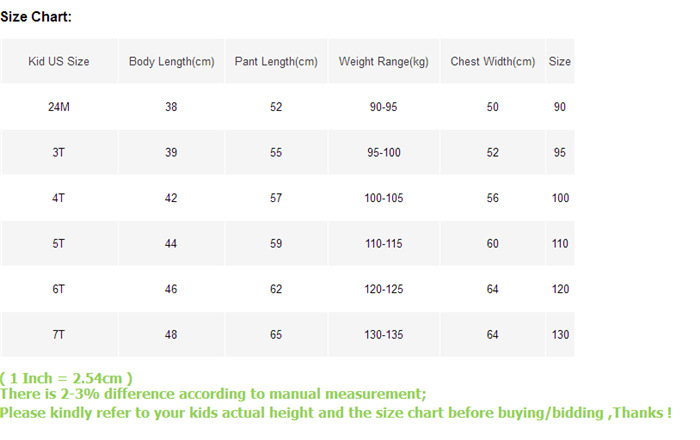Click the '( 1 Inch = 2.54cm )' note
700x440 pixels.
click(67, 378)
